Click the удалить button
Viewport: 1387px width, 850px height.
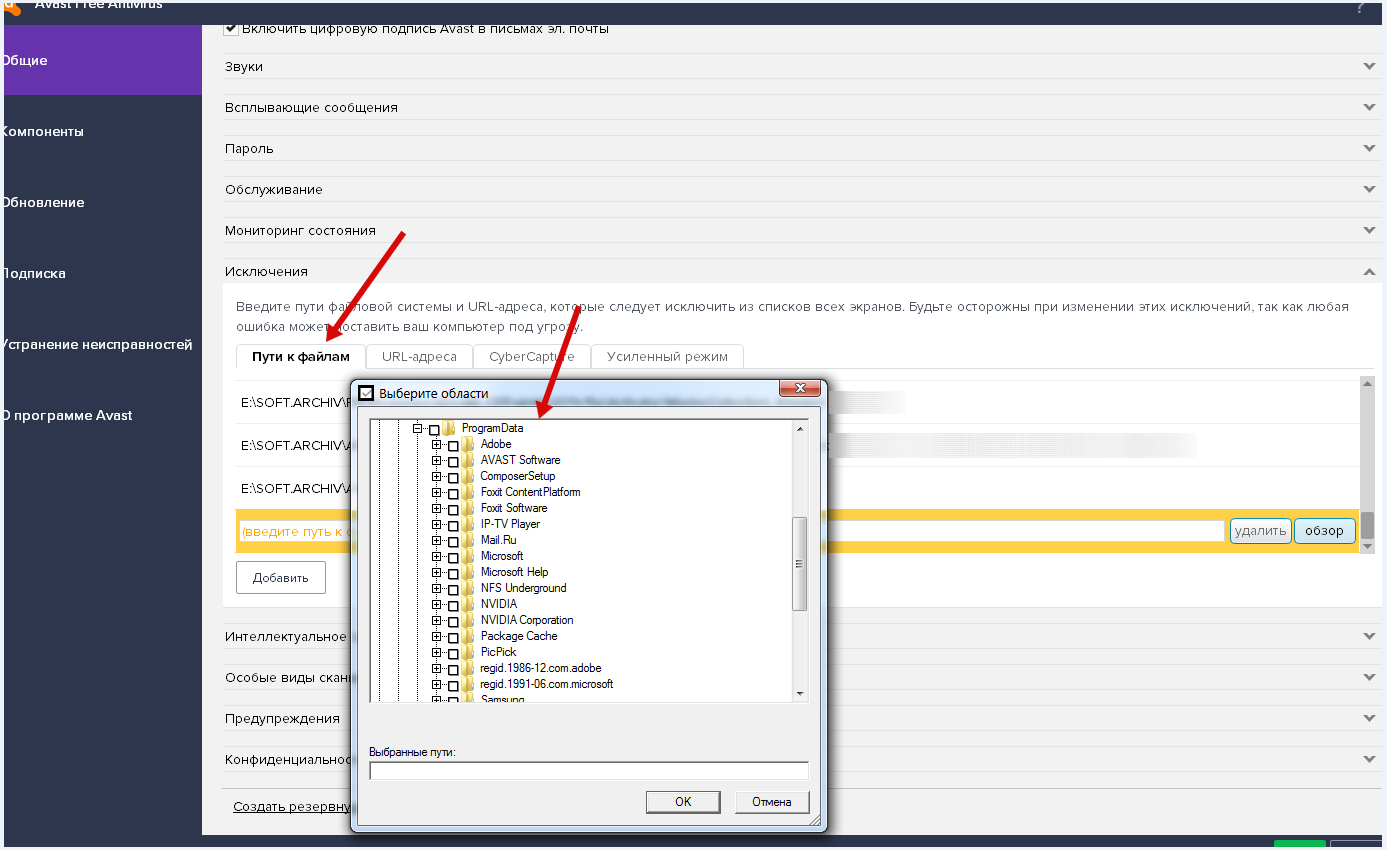tap(1260, 531)
